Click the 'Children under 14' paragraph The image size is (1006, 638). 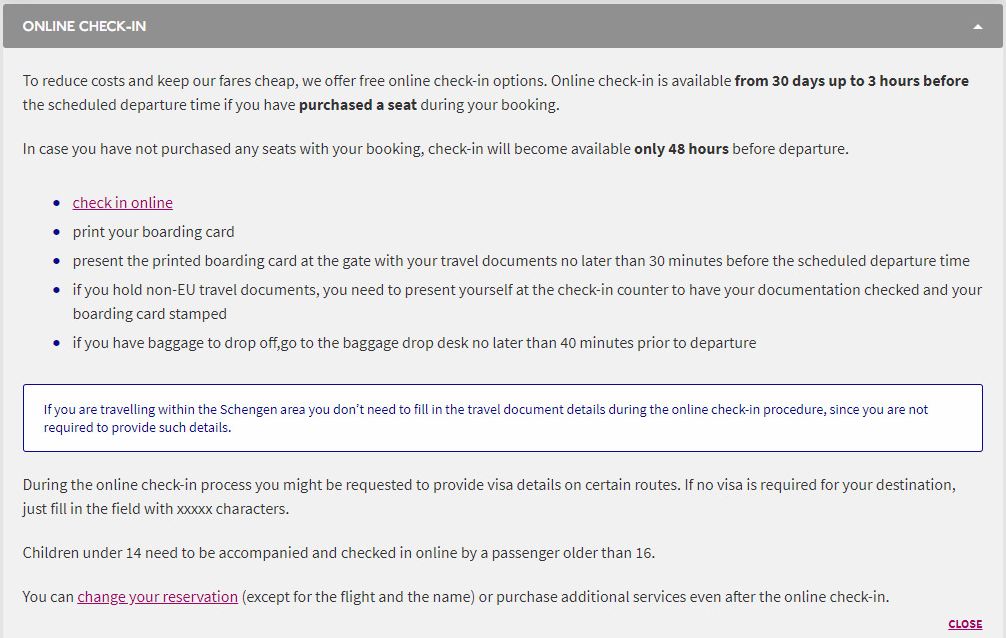(x=338, y=553)
